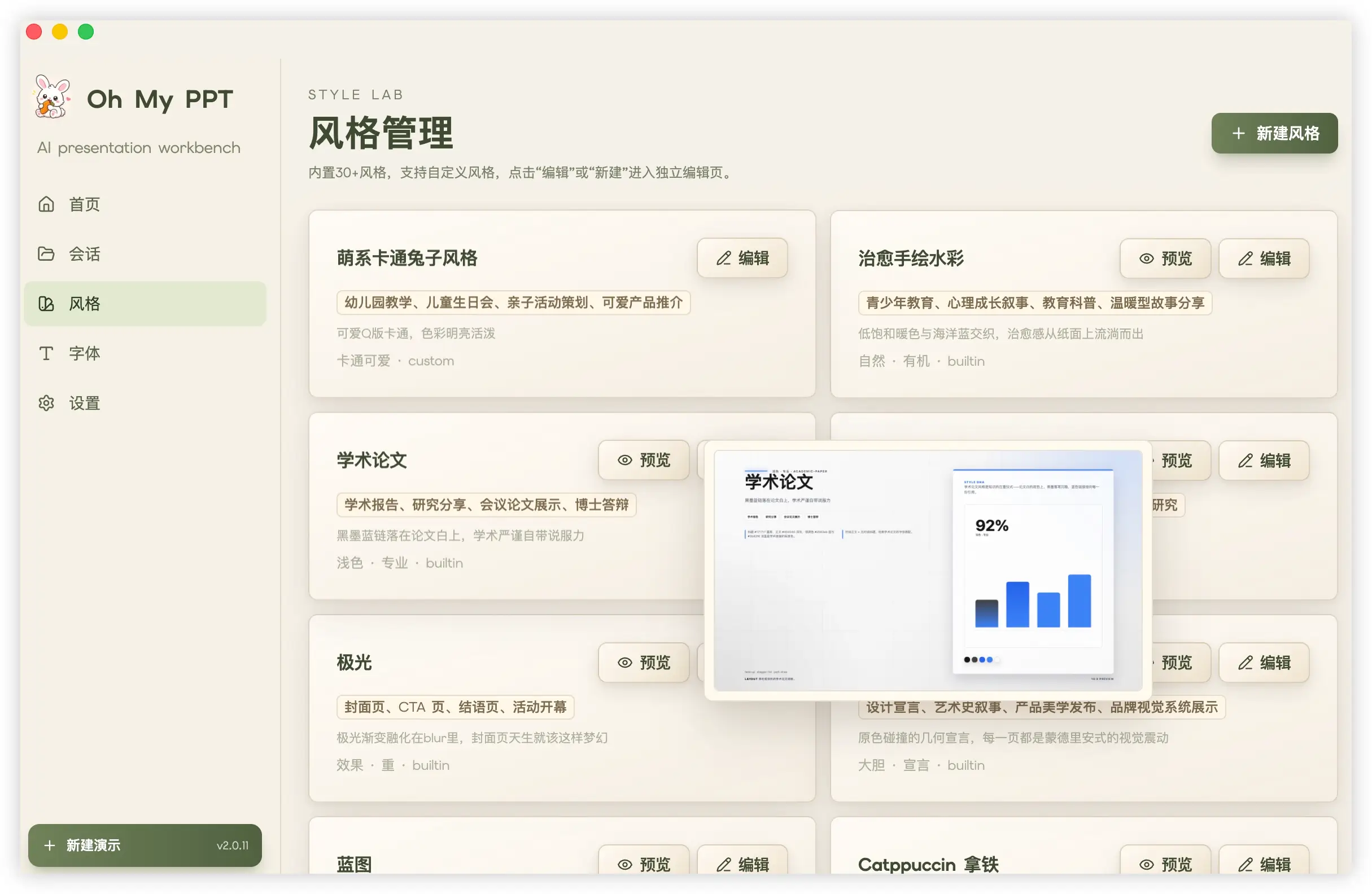Click the 新建风格 button
This screenshot has height=894, width=1372.
pyautogui.click(x=1274, y=133)
